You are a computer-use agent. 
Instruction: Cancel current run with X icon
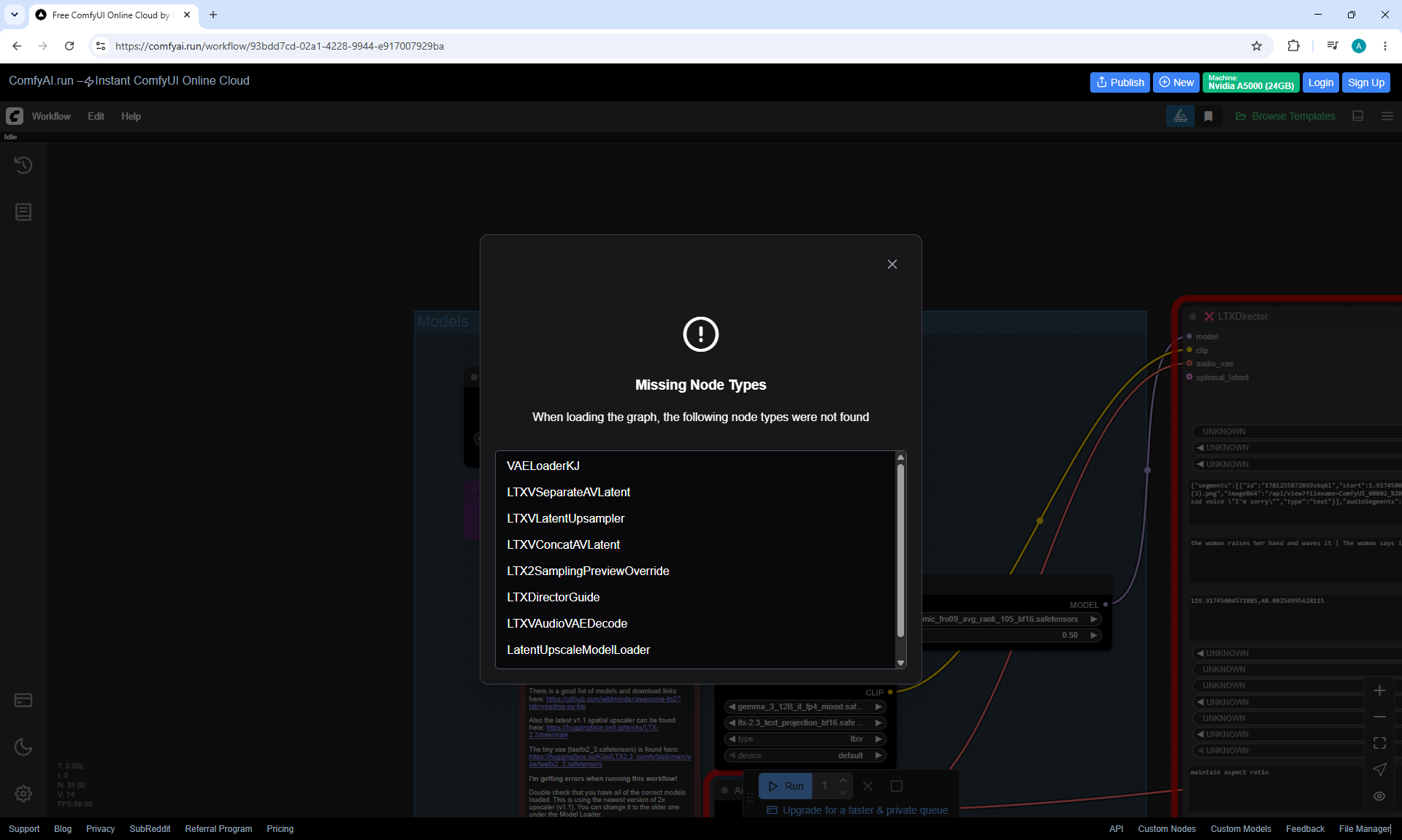click(867, 786)
